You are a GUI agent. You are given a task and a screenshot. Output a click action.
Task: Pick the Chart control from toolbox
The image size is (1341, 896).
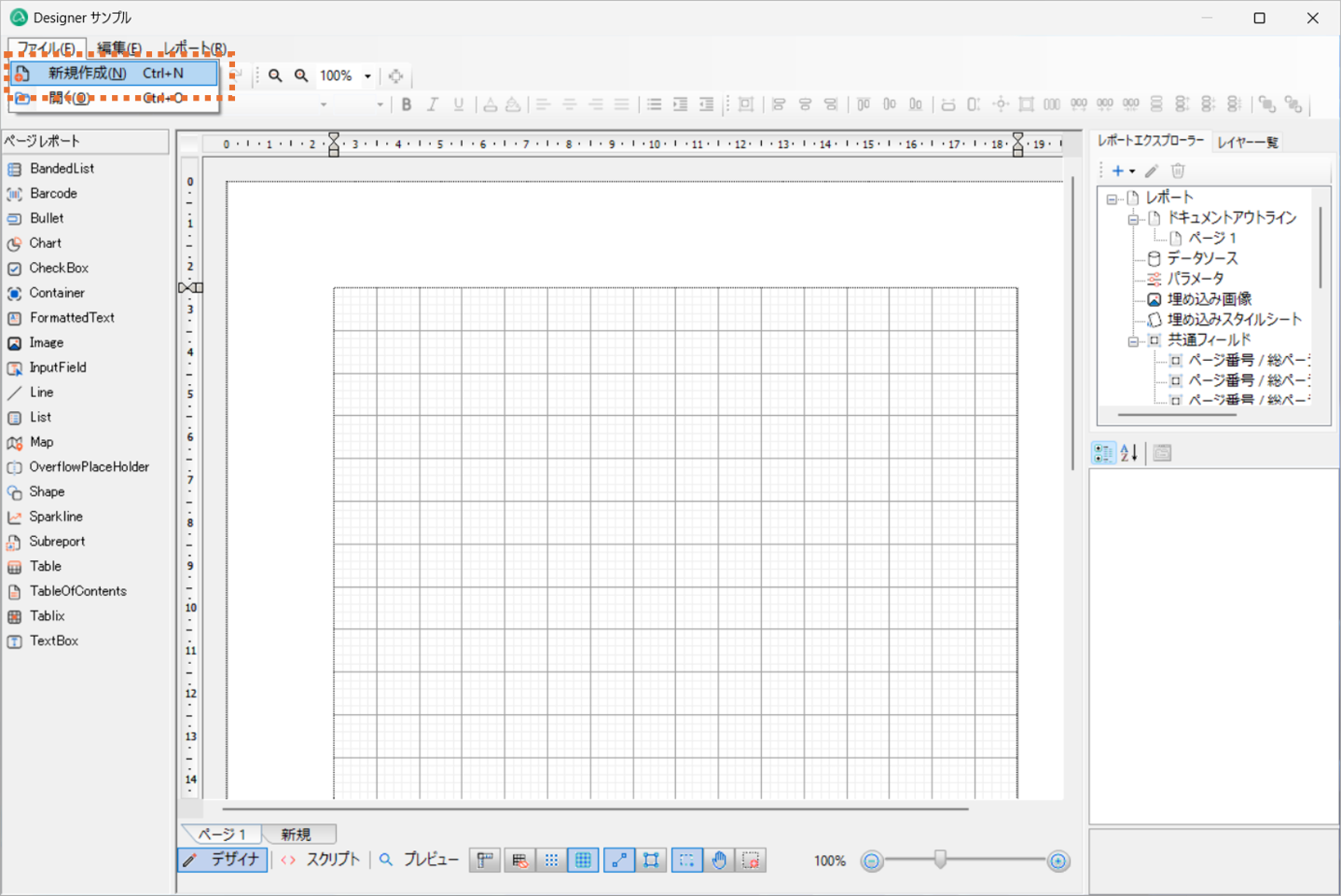click(x=45, y=242)
